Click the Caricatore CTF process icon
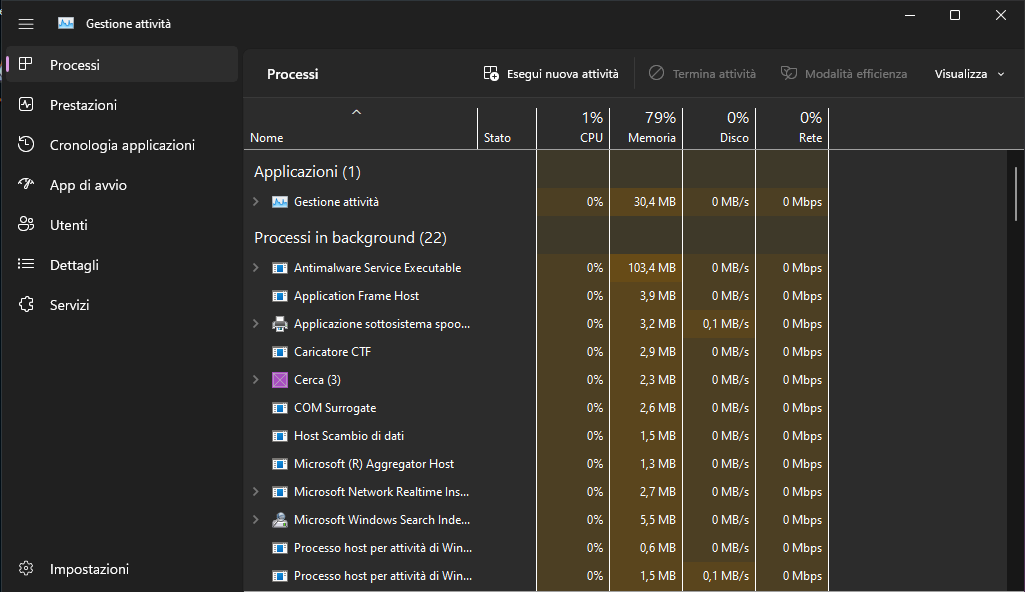 pos(280,352)
